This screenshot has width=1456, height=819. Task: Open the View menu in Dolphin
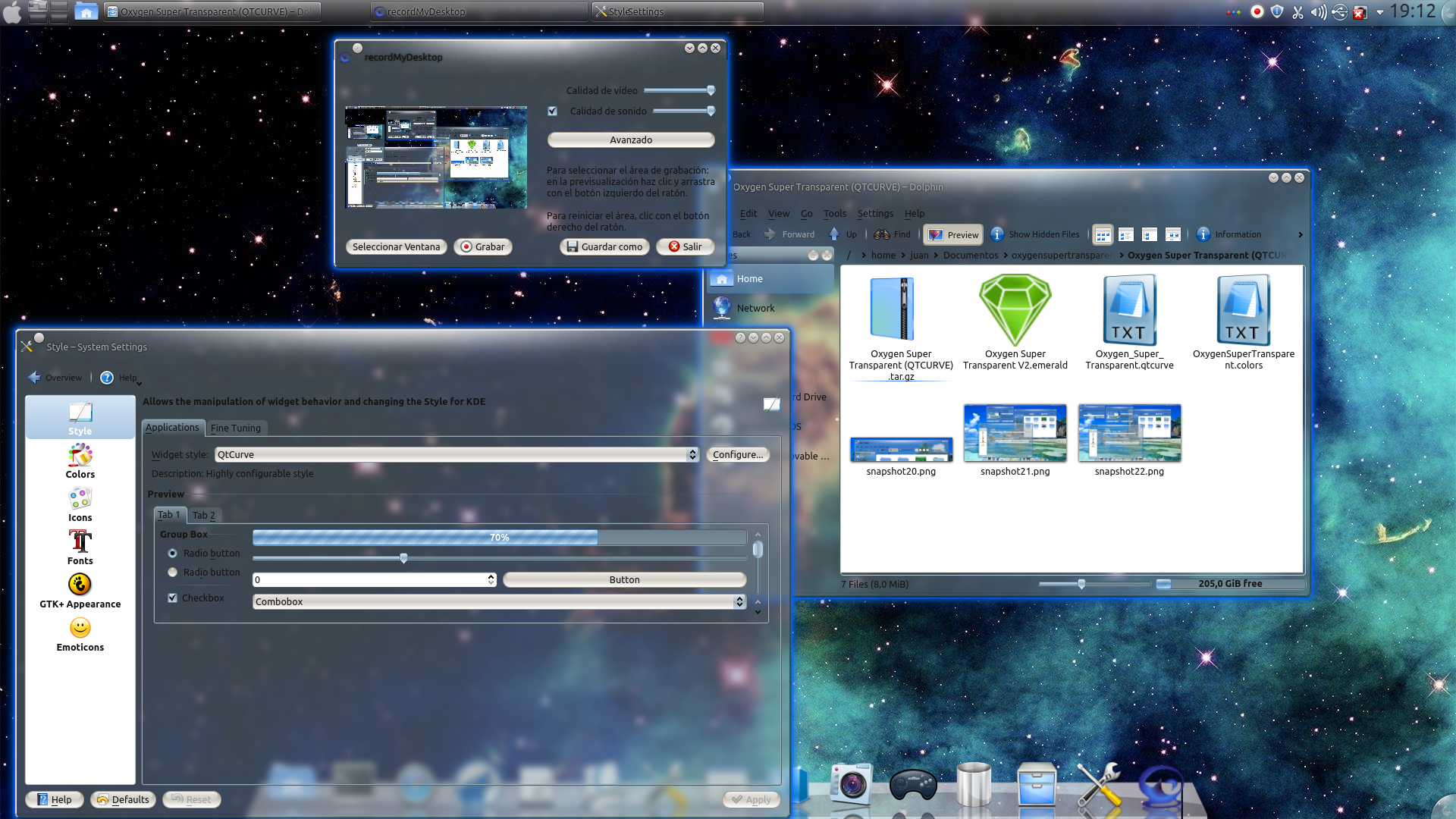(x=778, y=213)
